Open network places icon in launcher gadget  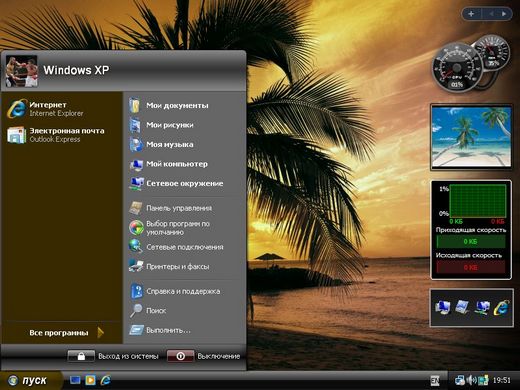482,307
